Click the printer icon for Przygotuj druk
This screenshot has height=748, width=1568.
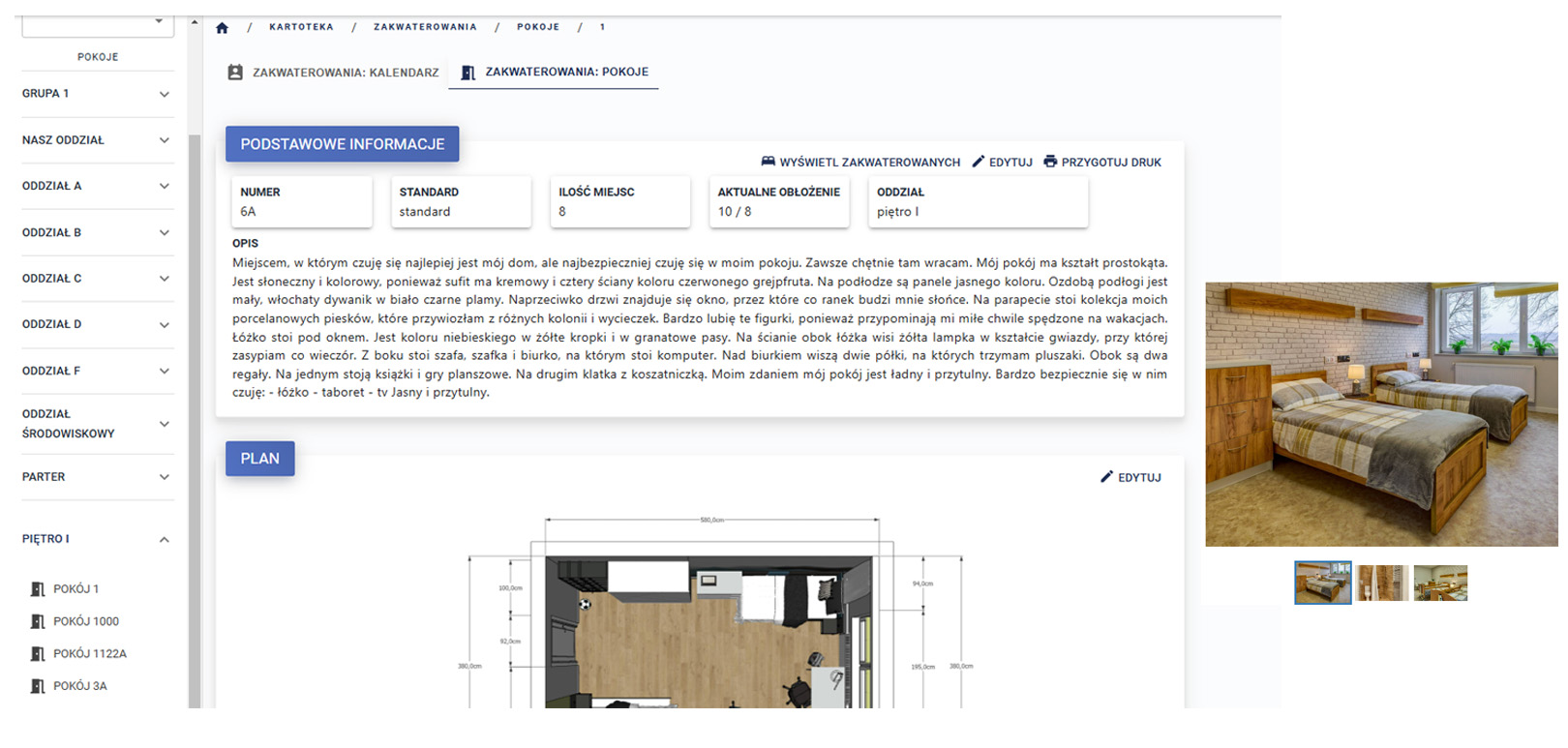pos(1050,162)
